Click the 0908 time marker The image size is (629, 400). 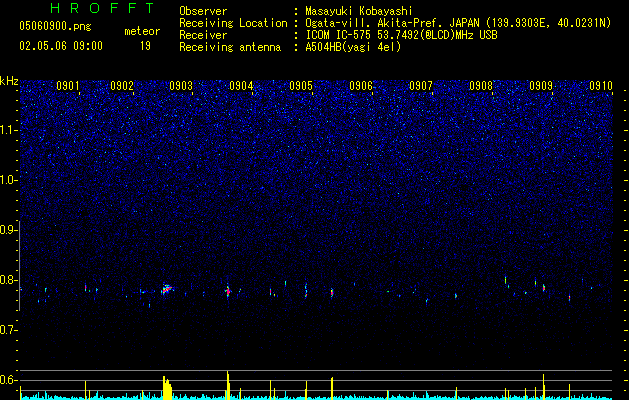coord(481,86)
